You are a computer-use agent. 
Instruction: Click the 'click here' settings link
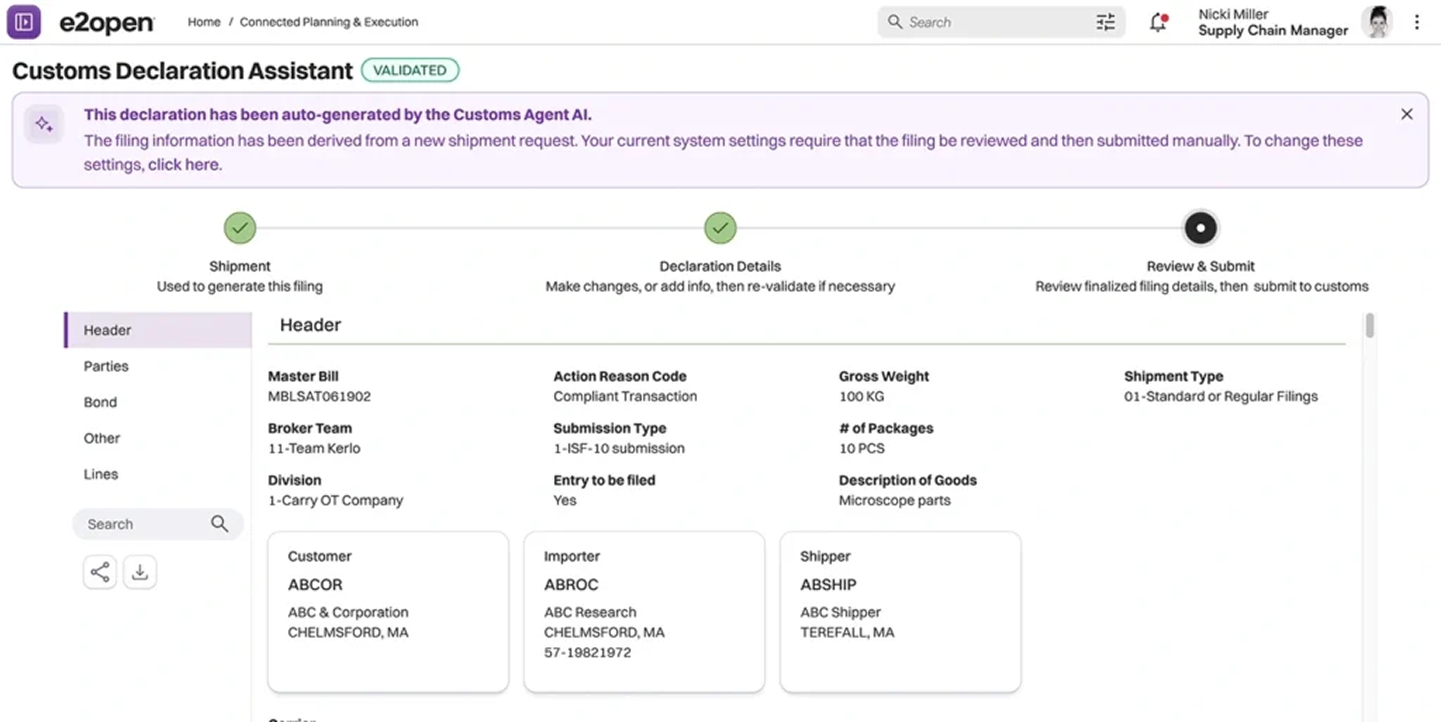click(x=184, y=165)
